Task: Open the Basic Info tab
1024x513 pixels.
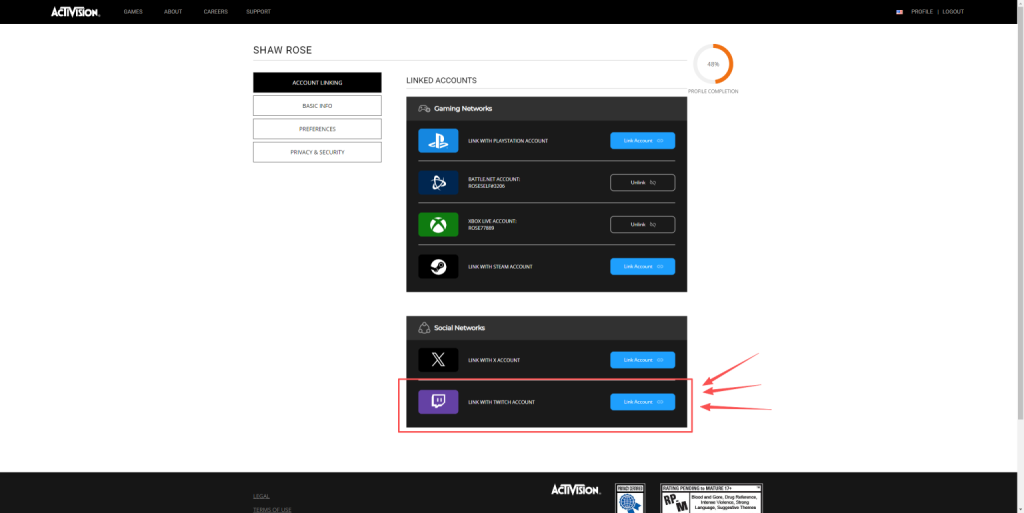Action: 317,106
